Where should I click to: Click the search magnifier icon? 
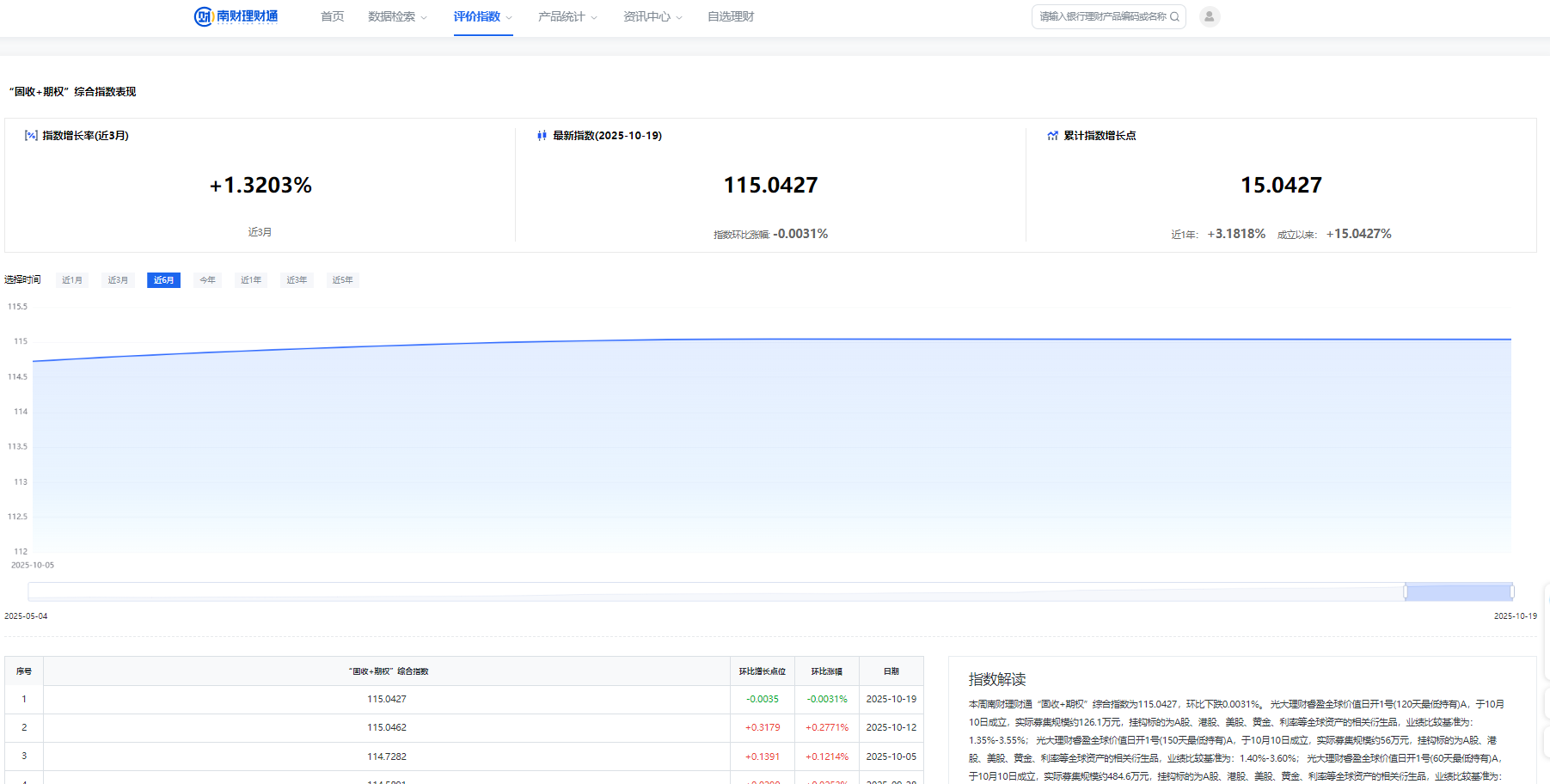click(1174, 16)
